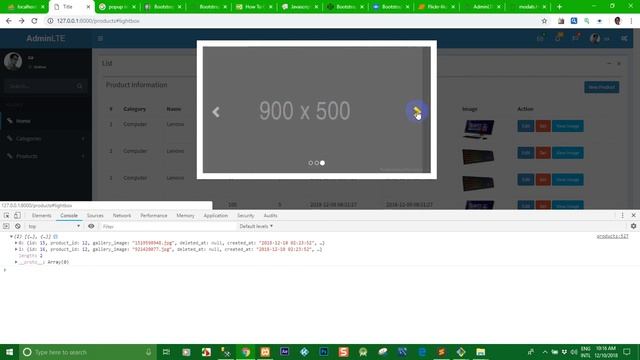Bookmark the page with star icon

click(x=544, y=21)
